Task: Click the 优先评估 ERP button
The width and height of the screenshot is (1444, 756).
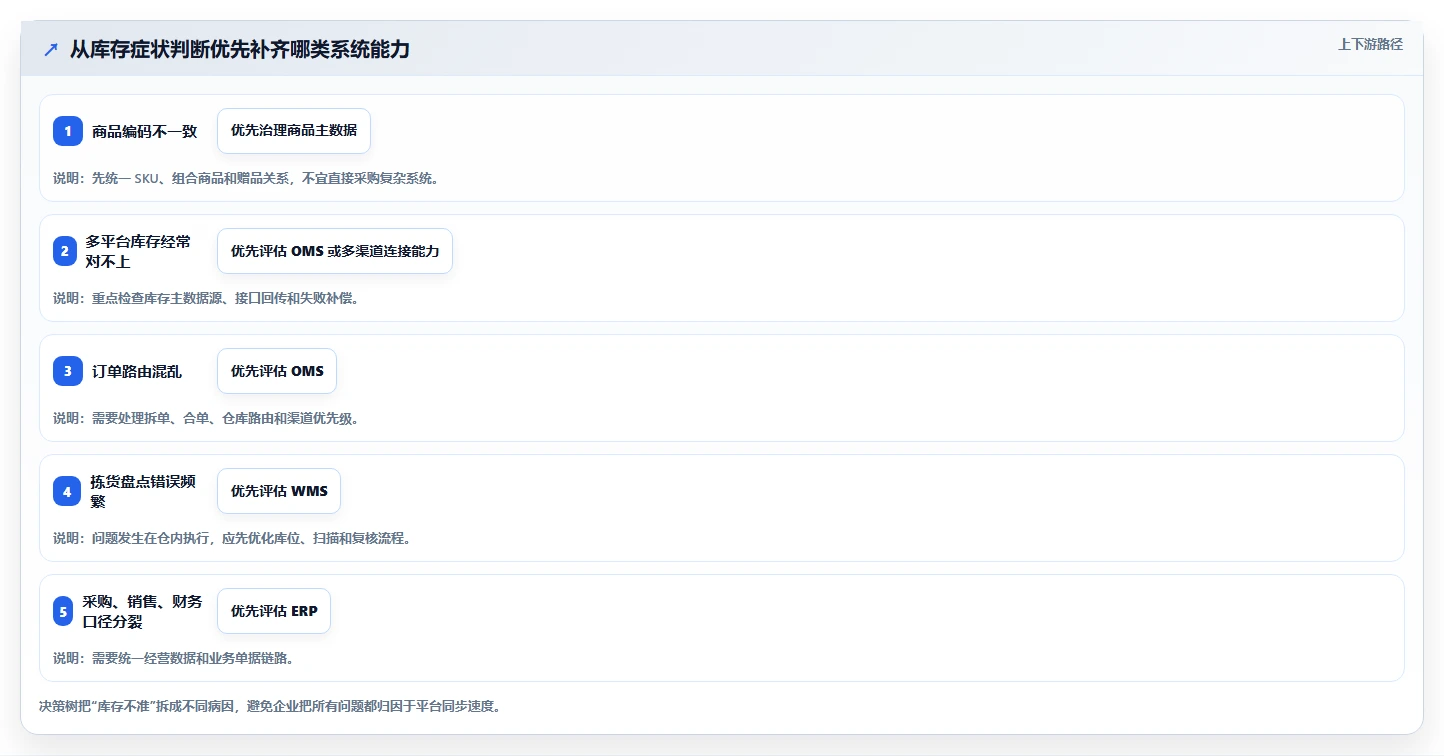Action: click(x=274, y=611)
